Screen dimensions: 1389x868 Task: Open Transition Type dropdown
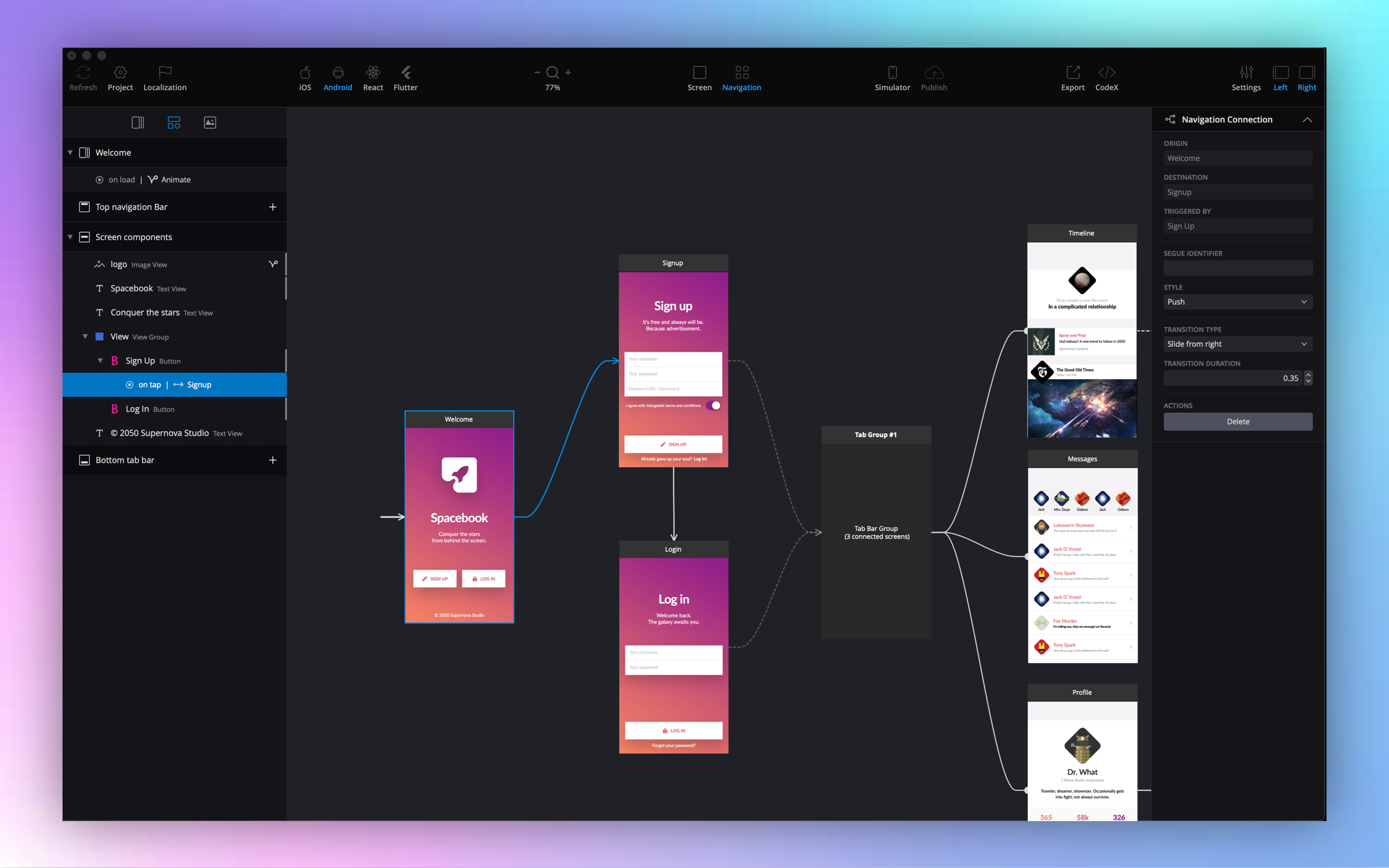coord(1237,344)
